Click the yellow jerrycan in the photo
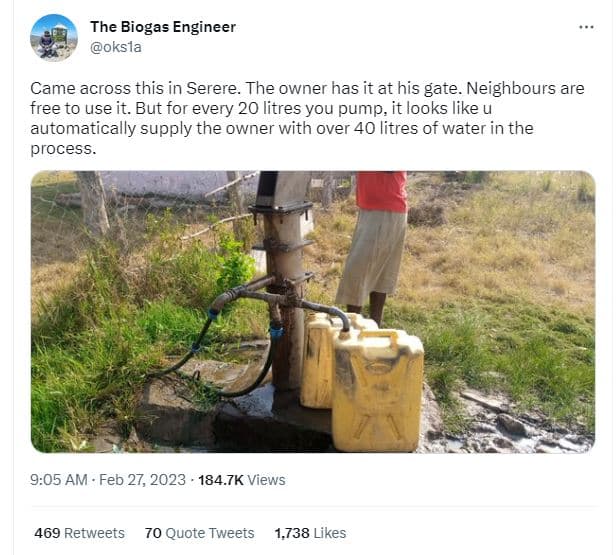Viewport: 616px width, 555px height. point(378,391)
